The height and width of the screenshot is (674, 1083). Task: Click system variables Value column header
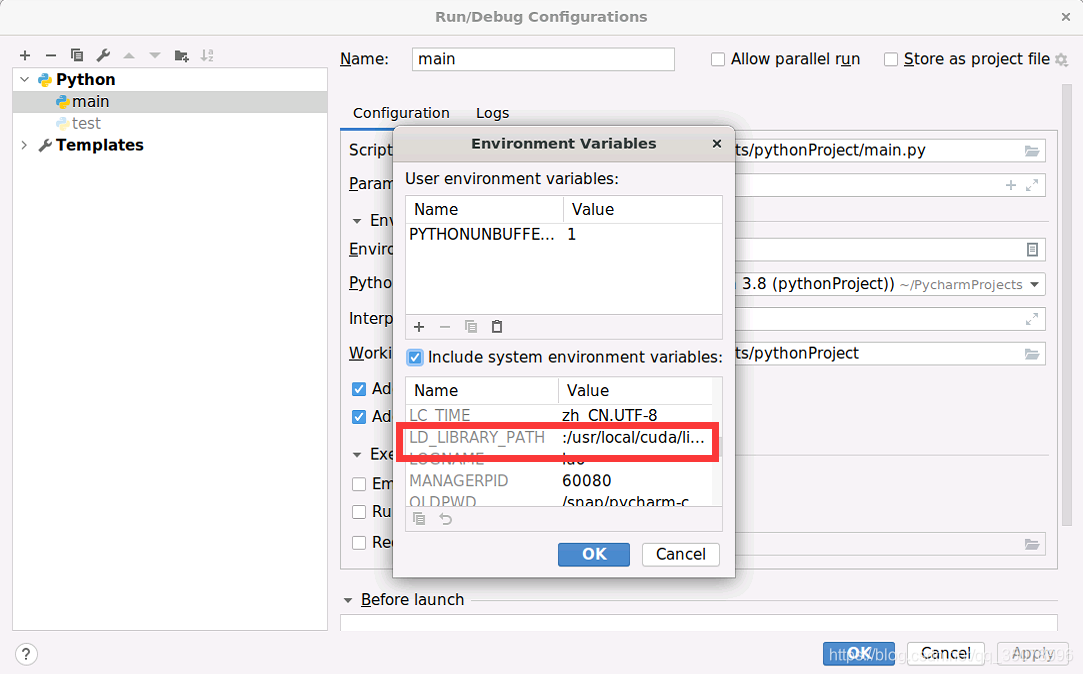point(635,390)
